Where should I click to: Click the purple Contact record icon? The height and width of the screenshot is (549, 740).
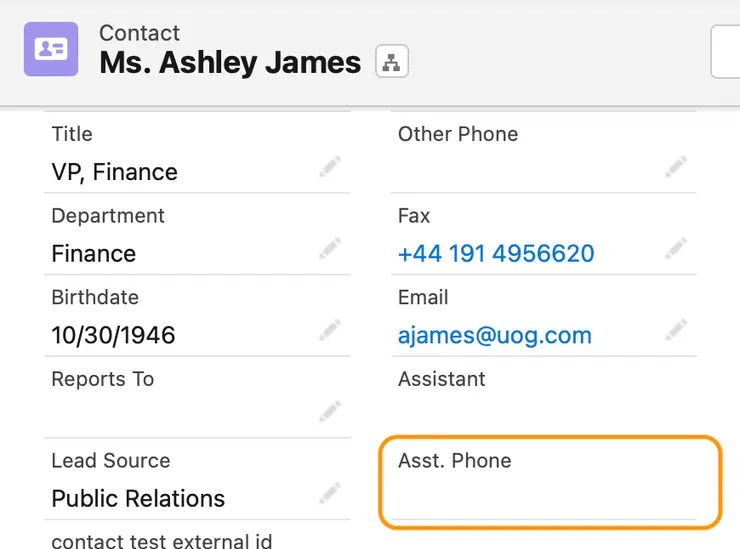coord(51,49)
